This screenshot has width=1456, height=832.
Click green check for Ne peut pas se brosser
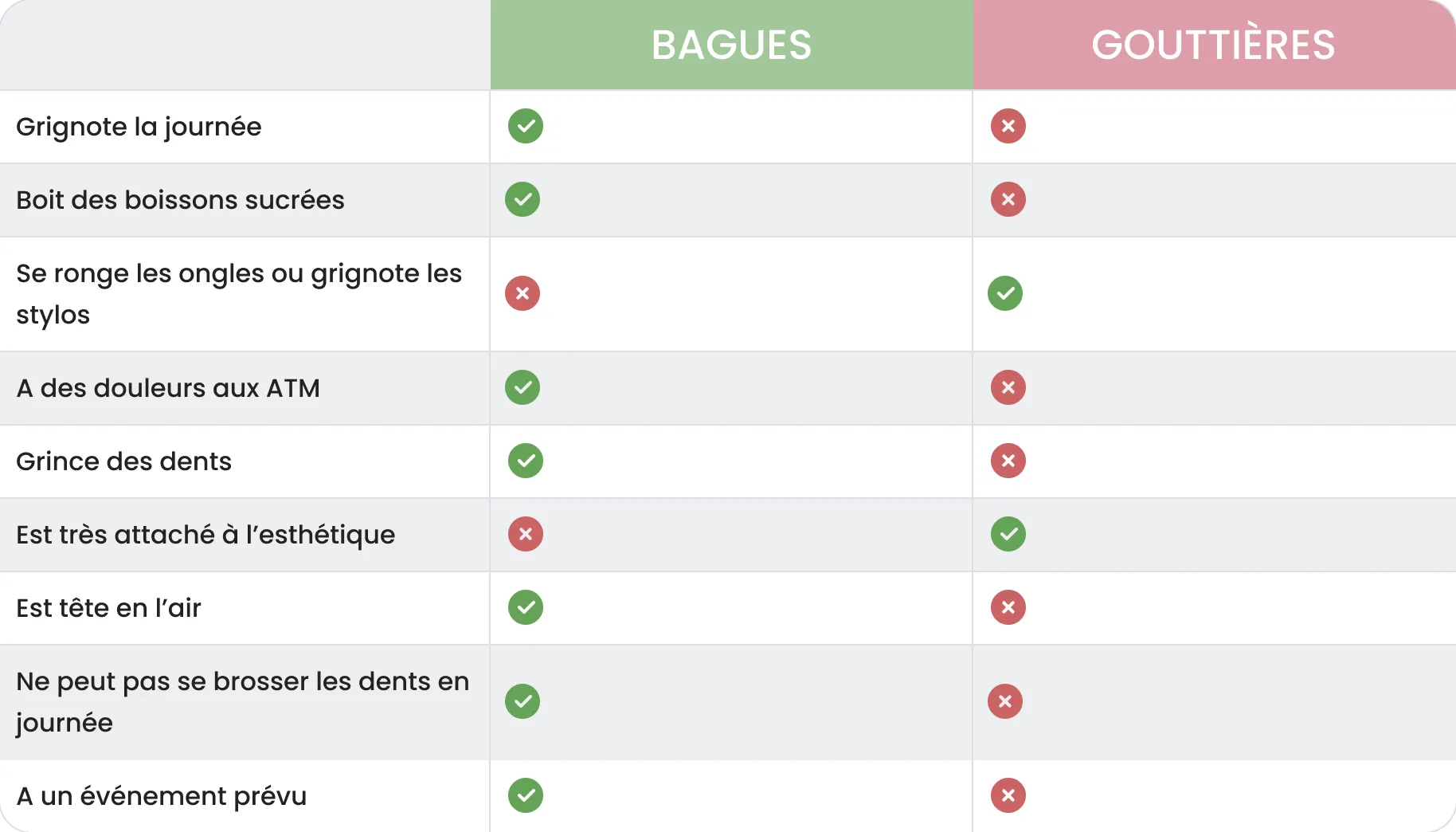pos(523,701)
